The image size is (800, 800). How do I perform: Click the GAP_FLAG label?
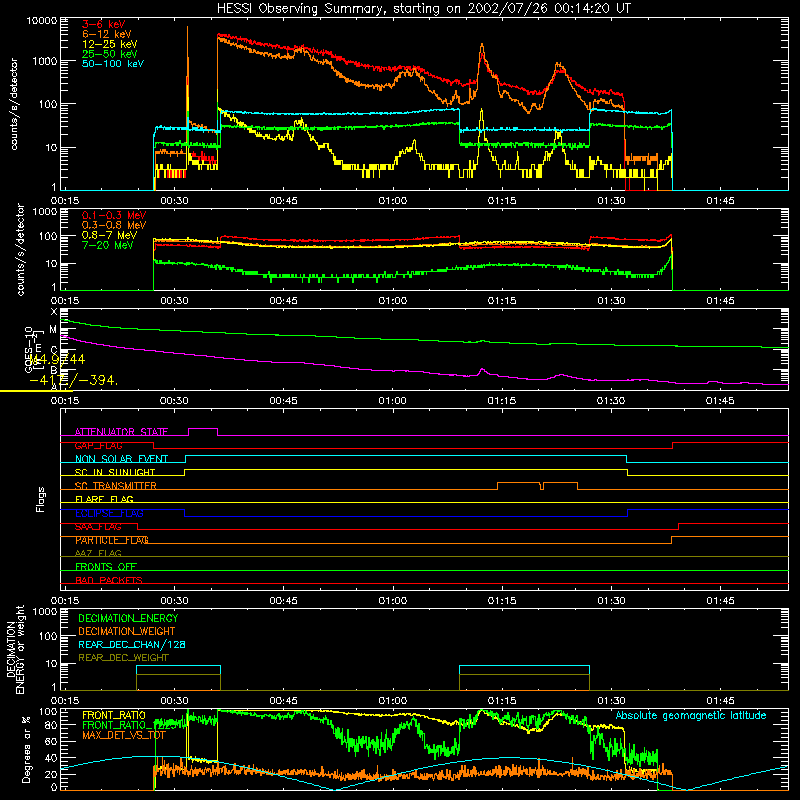(x=98, y=445)
